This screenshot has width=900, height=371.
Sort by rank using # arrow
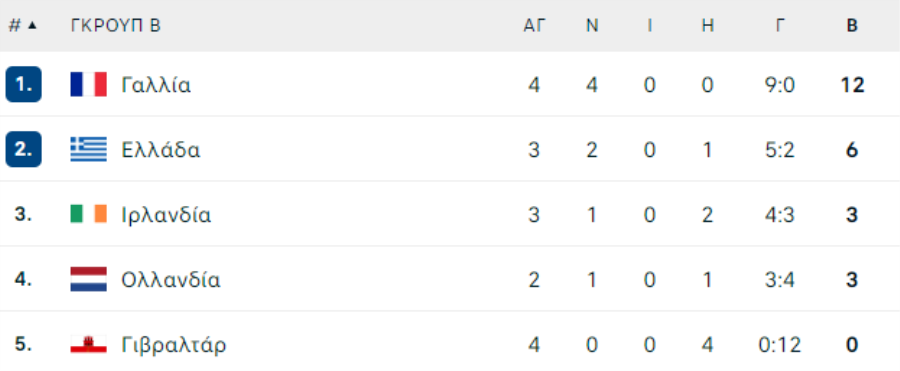pyautogui.click(x=22, y=26)
